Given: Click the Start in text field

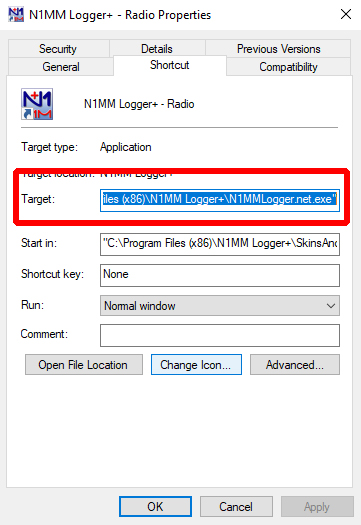Looking at the screenshot, I should 220,244.
